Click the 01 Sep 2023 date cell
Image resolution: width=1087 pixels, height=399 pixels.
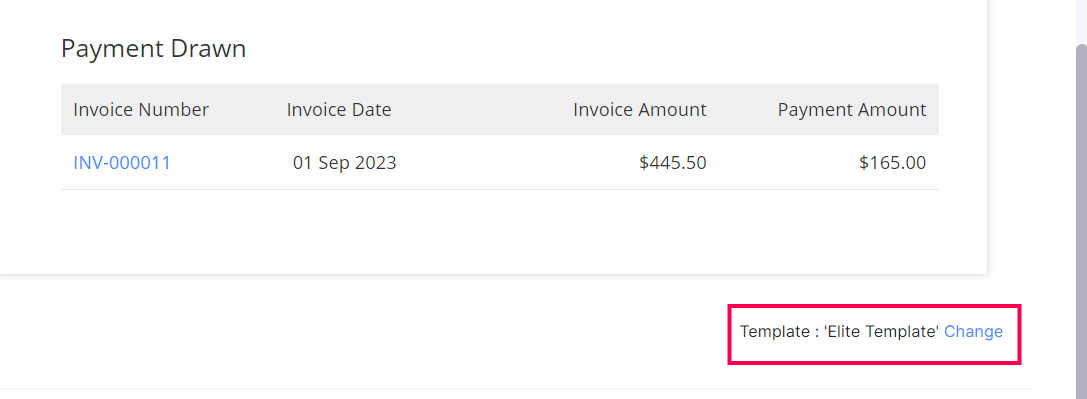point(345,163)
